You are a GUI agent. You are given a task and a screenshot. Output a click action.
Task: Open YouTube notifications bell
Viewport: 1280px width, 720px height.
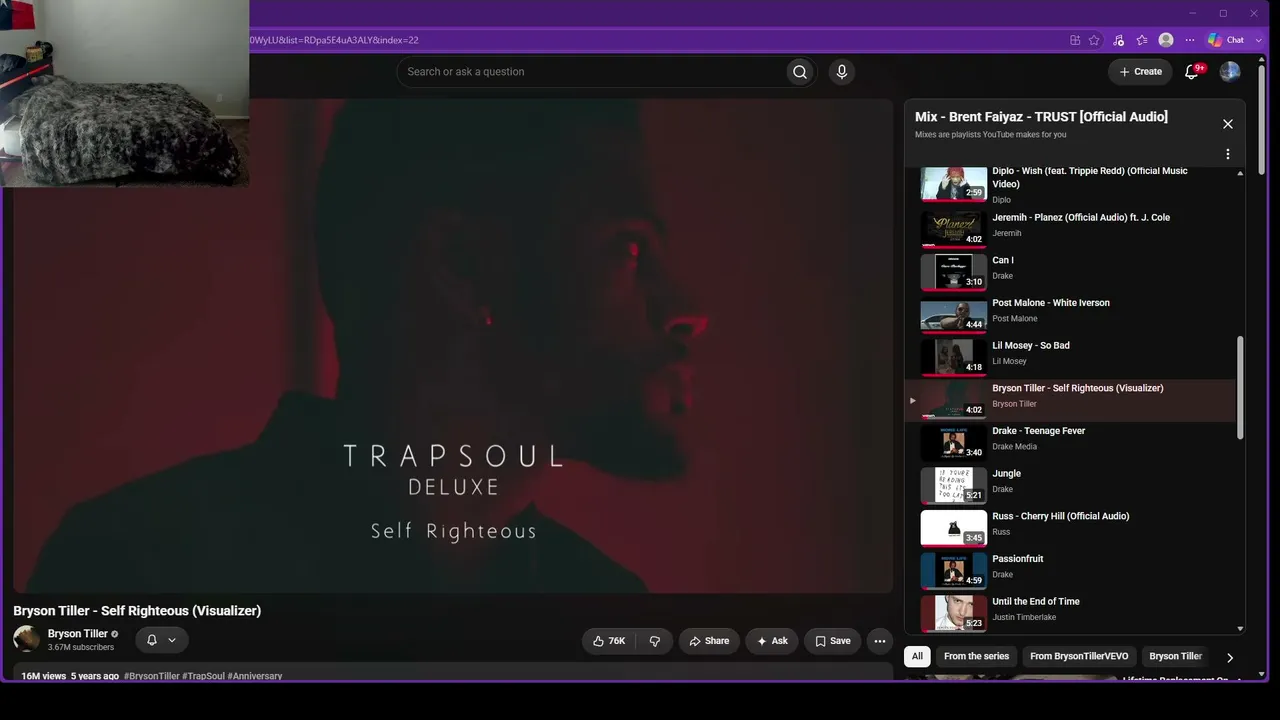[x=1191, y=72]
